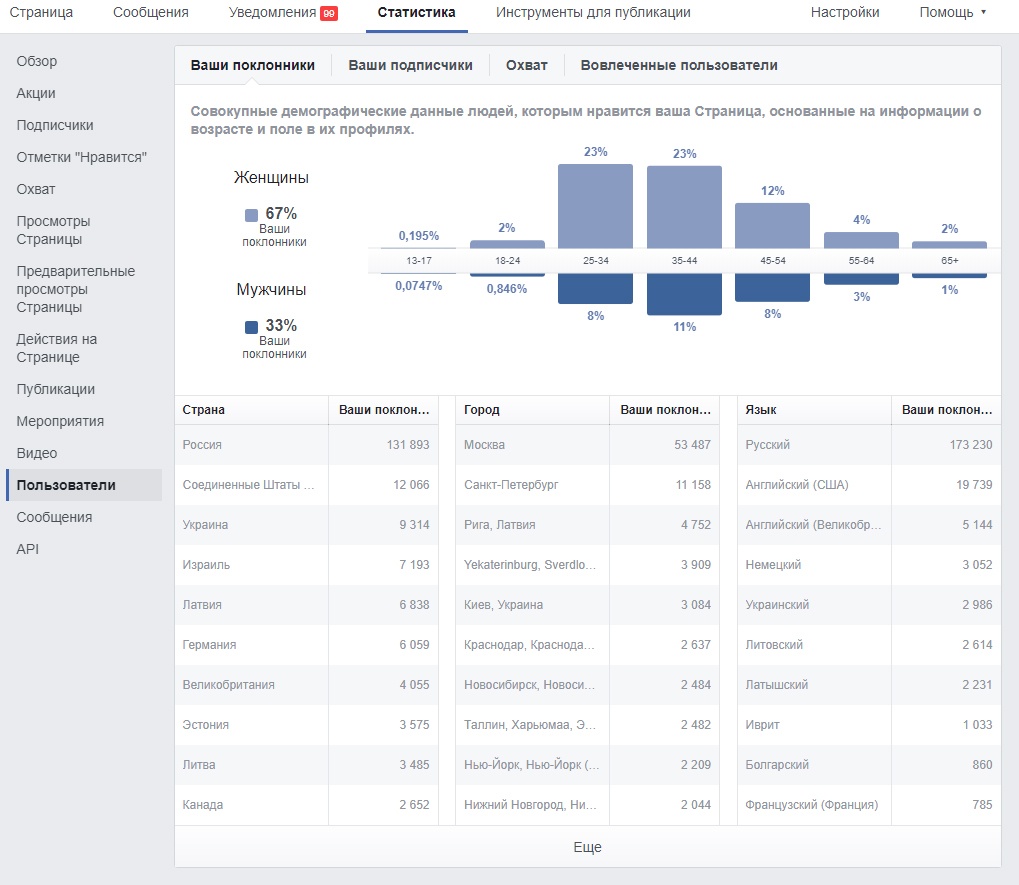
Task: Go to Настройки in top bar
Action: point(845,13)
